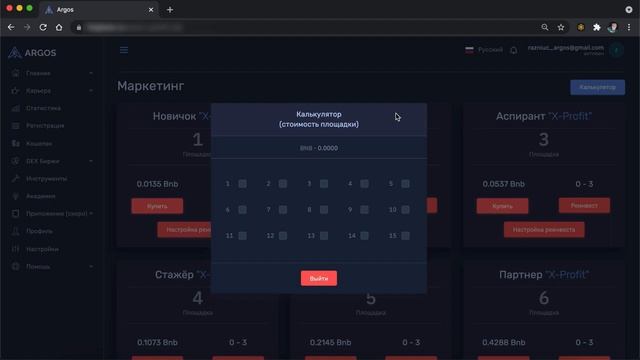Check calculator box for platform 2
The width and height of the screenshot is (640, 360).
pyautogui.click(x=283, y=184)
